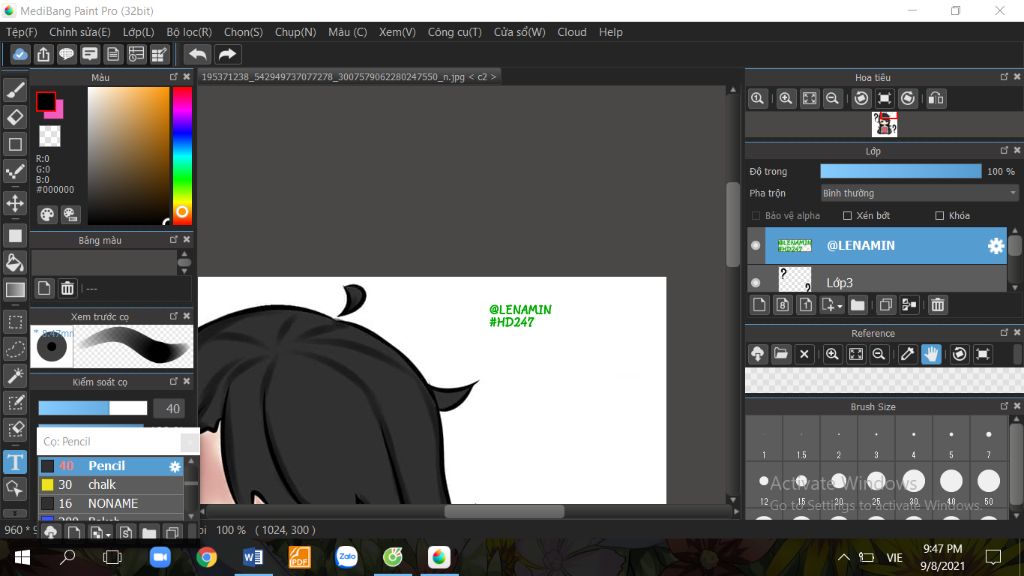The height and width of the screenshot is (576, 1024).
Task: Open the Pha trộn blend mode dropdown
Action: click(919, 193)
